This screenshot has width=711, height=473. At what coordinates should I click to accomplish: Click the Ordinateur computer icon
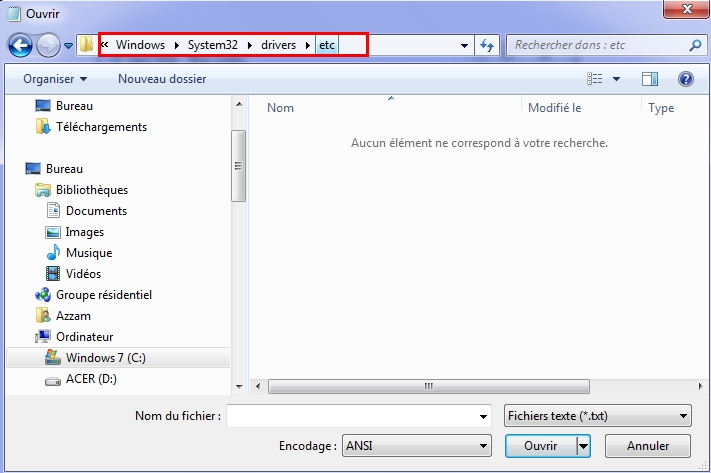coord(43,336)
